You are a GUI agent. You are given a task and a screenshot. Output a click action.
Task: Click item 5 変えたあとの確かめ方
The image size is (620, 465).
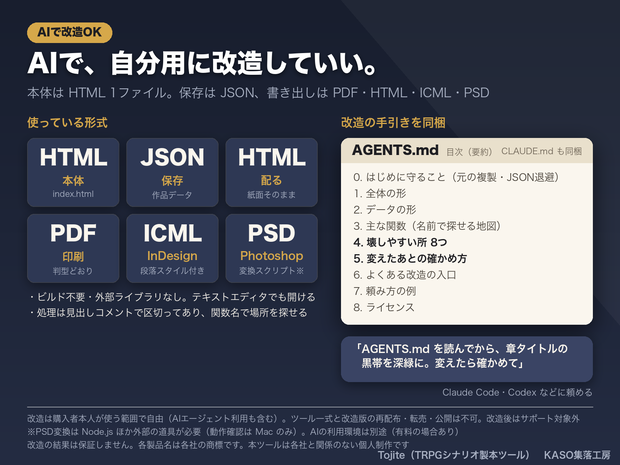point(410,258)
